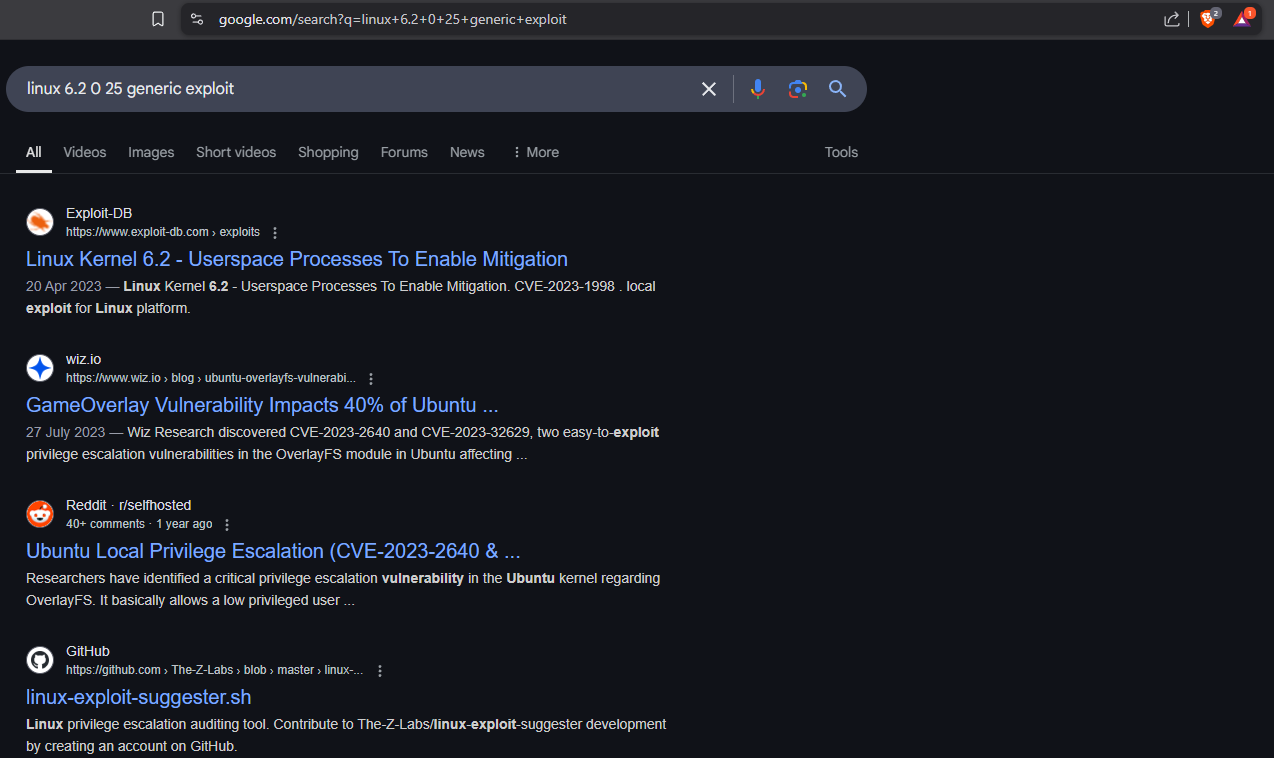This screenshot has height=758, width=1274.
Task: Click the bookmark icon in address bar
Action: click(158, 19)
